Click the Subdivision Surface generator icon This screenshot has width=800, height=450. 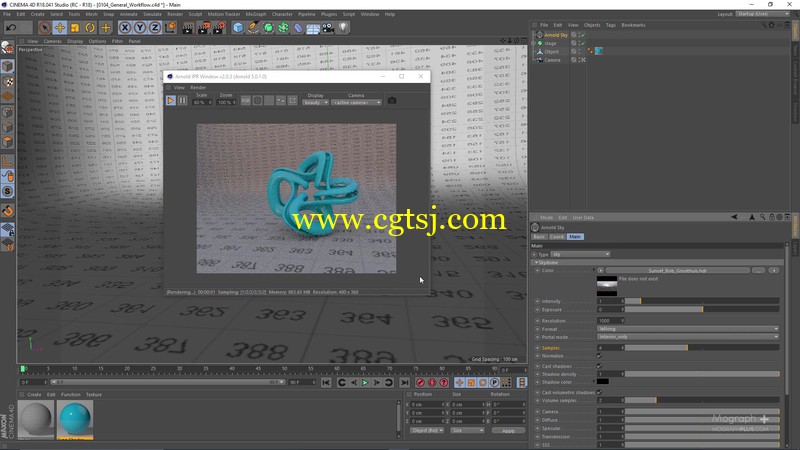coord(268,28)
